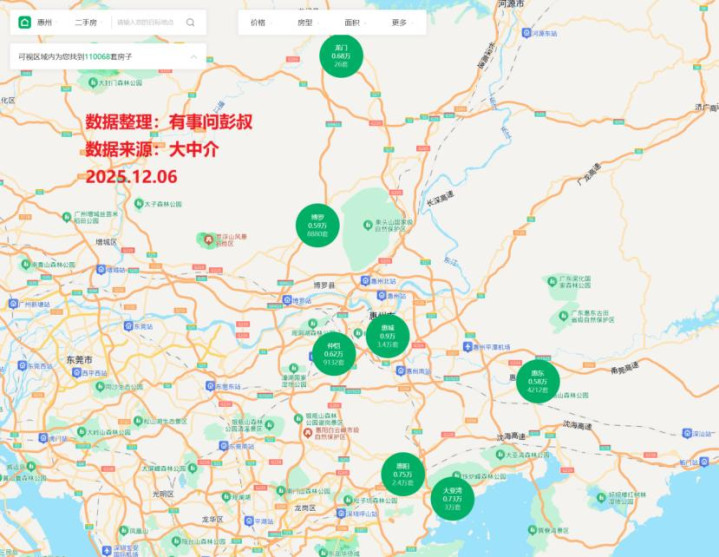The image size is (719, 557).
Task: Click the 110068 listings count link
Action: click(x=100, y=58)
